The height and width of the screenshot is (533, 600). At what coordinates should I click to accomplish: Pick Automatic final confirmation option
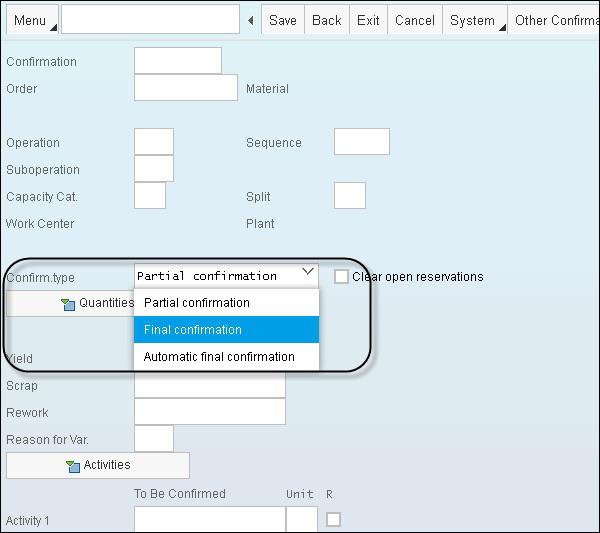click(x=227, y=357)
